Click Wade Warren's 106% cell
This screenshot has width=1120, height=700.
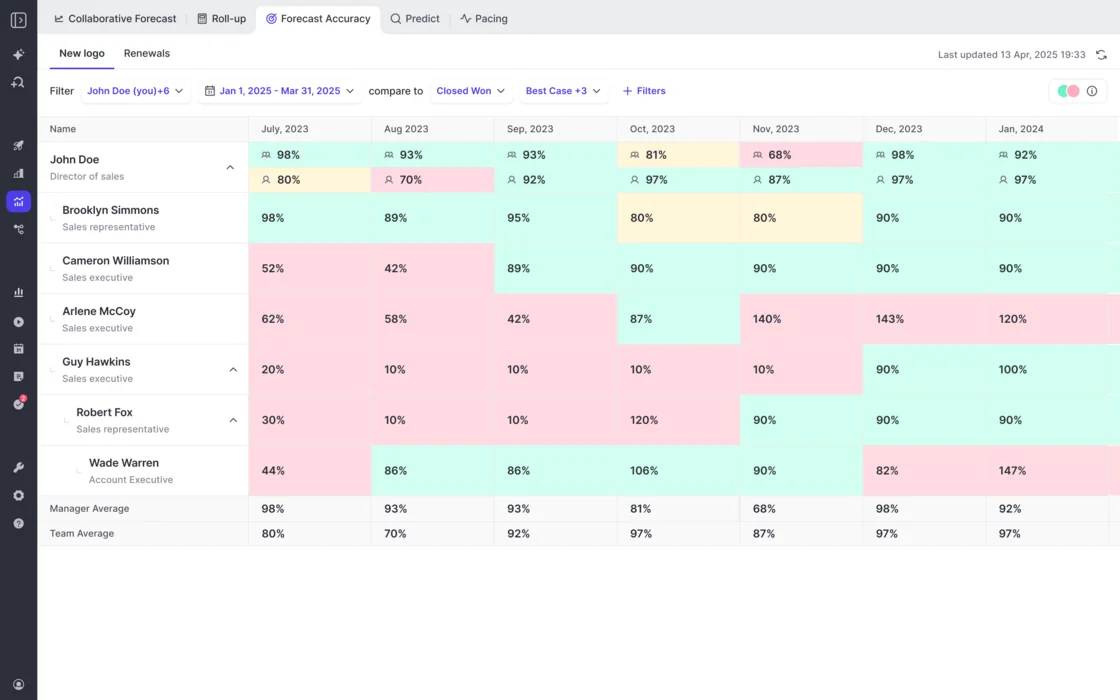[678, 471]
